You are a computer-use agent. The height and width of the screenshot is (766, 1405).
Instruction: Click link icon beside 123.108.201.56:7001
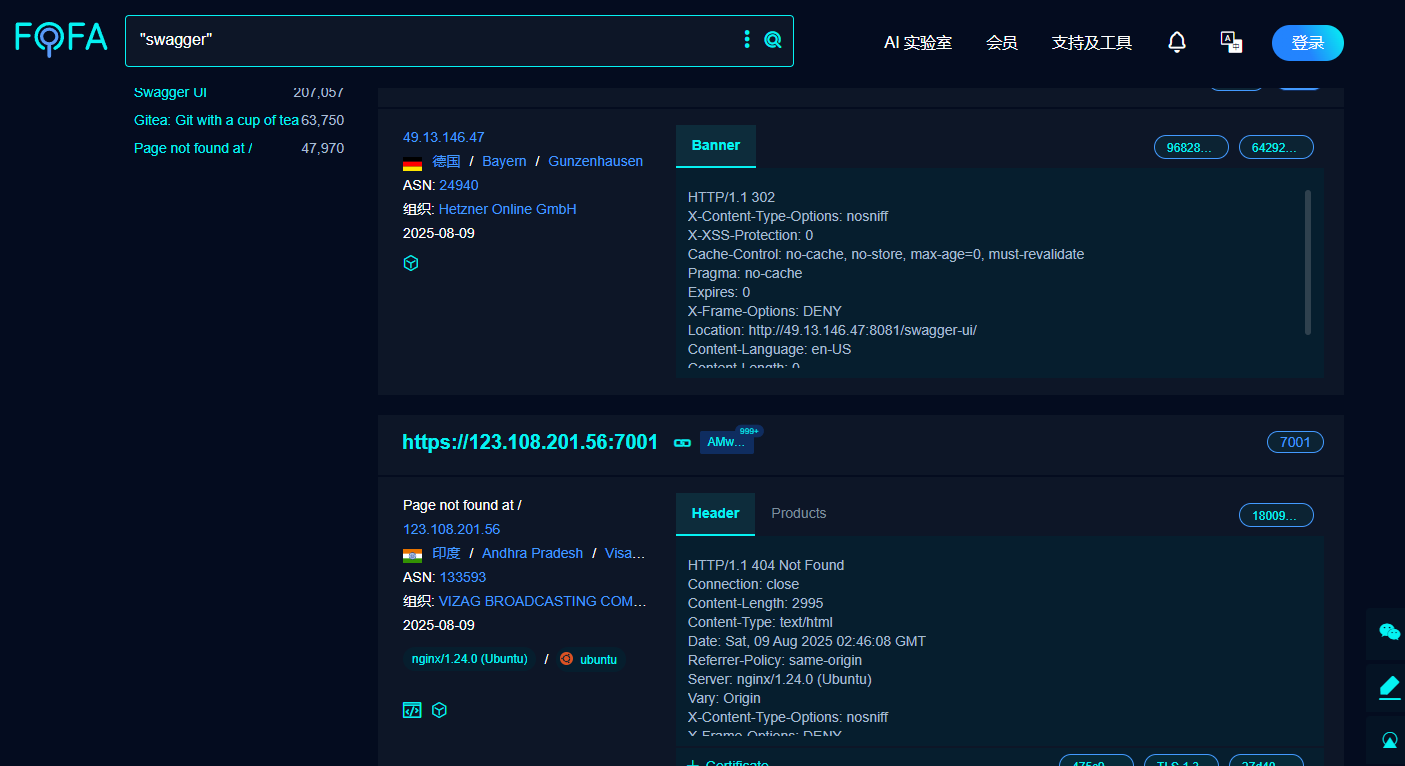(683, 442)
